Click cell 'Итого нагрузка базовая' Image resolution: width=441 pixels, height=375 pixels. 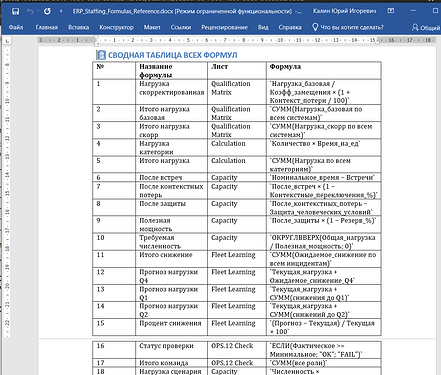(171, 113)
